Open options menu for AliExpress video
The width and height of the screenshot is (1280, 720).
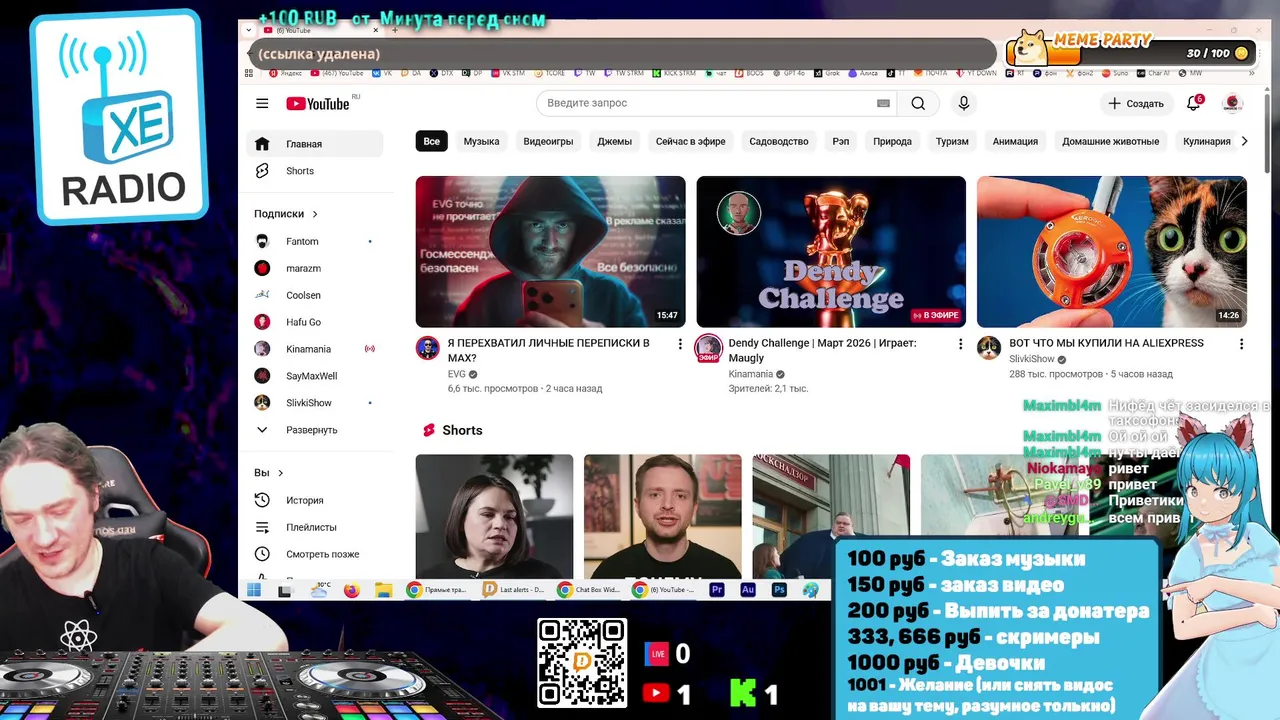(x=1241, y=344)
